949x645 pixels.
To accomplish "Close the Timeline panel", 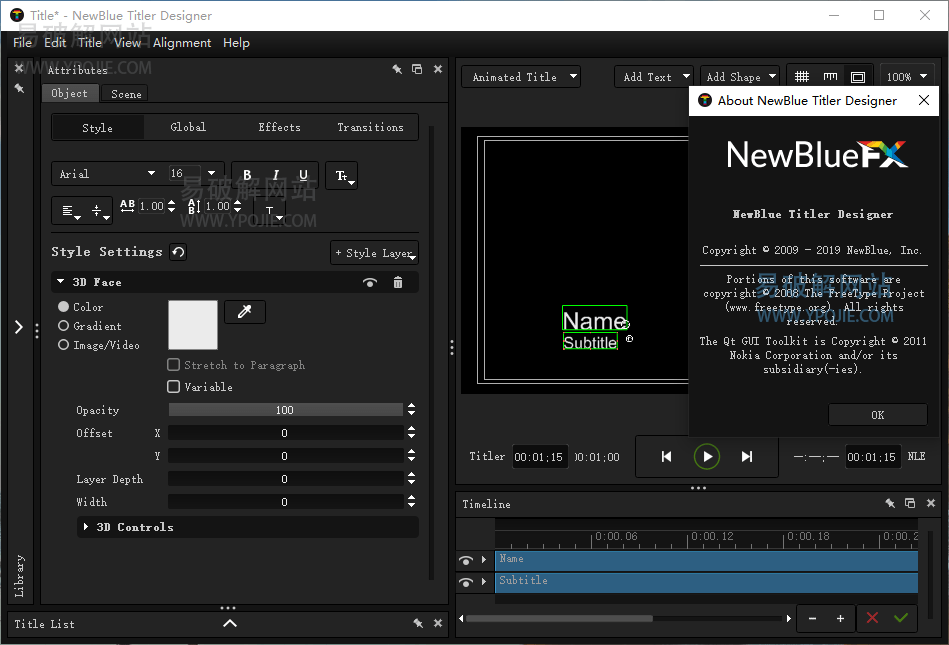I will tap(931, 503).
